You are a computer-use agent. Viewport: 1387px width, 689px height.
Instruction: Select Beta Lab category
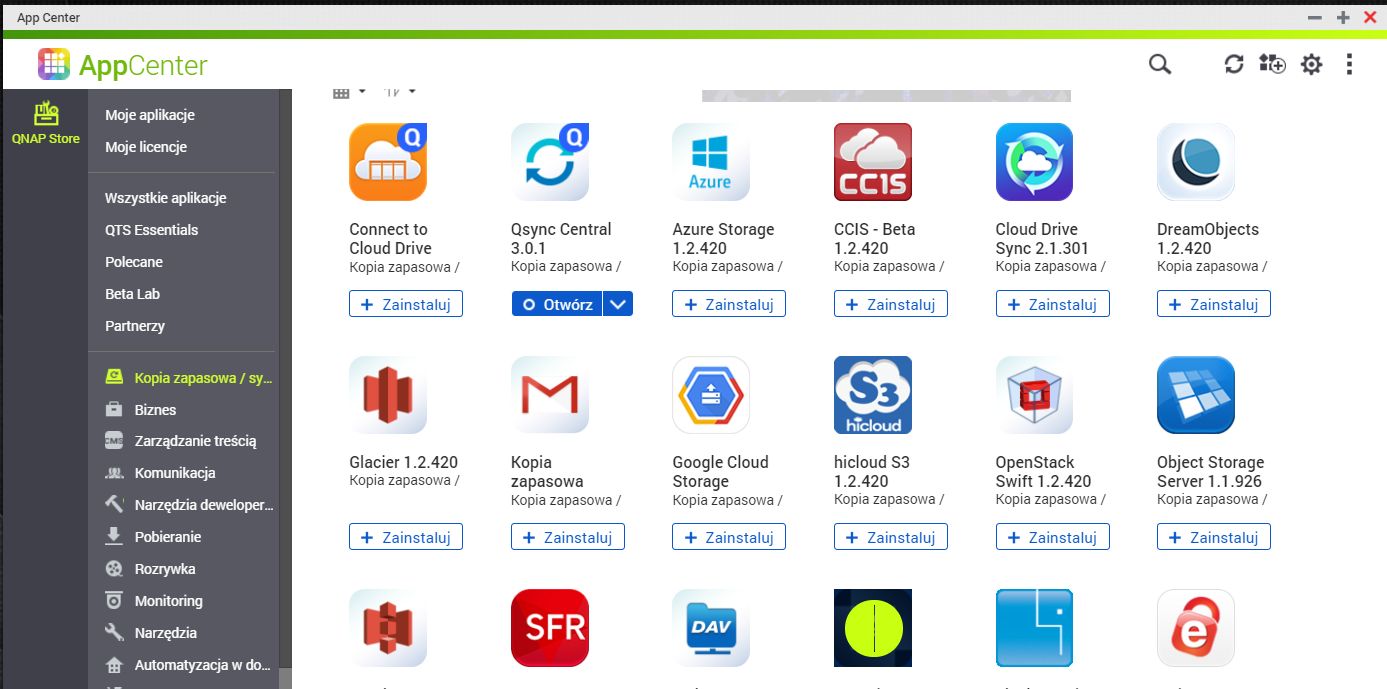(132, 294)
